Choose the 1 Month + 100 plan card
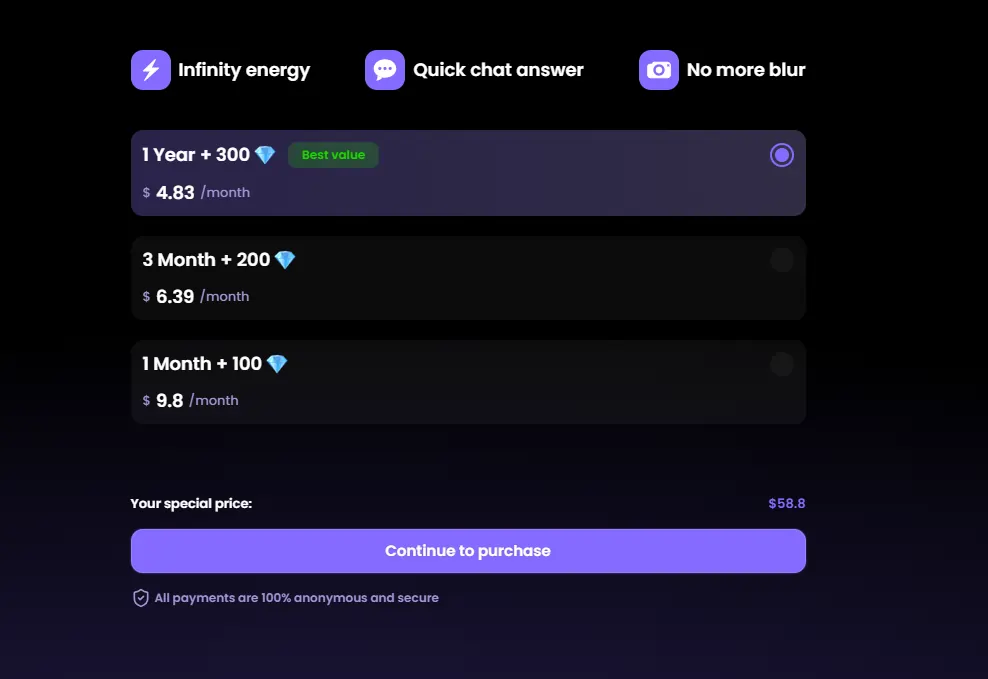988x679 pixels. [x=468, y=382]
